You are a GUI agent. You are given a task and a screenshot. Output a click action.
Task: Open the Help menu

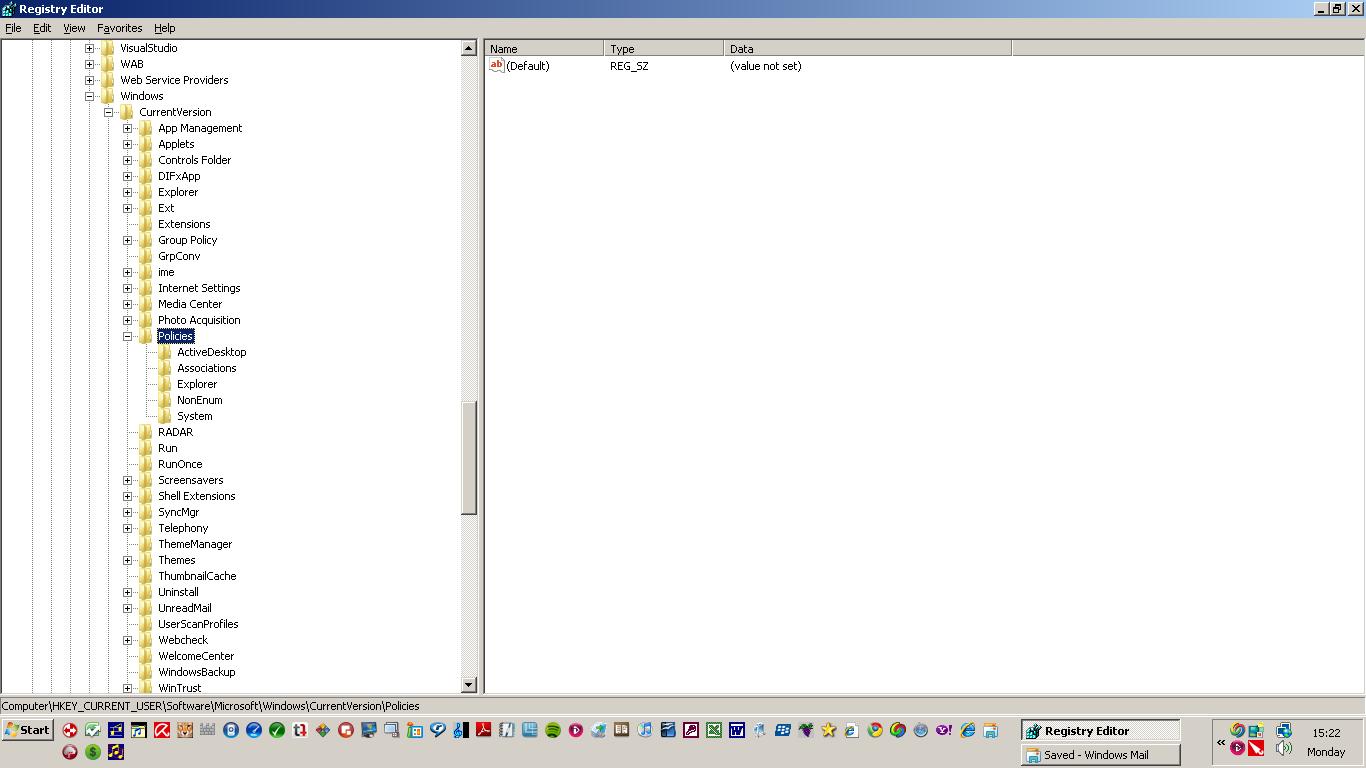[165, 28]
